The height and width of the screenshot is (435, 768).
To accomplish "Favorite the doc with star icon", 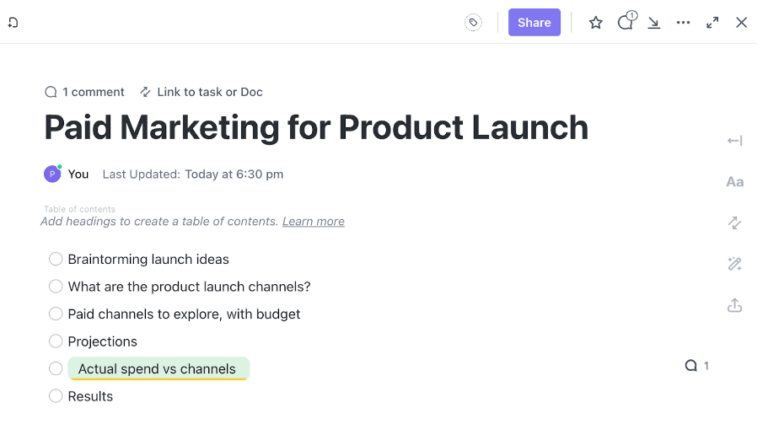I will (596, 23).
